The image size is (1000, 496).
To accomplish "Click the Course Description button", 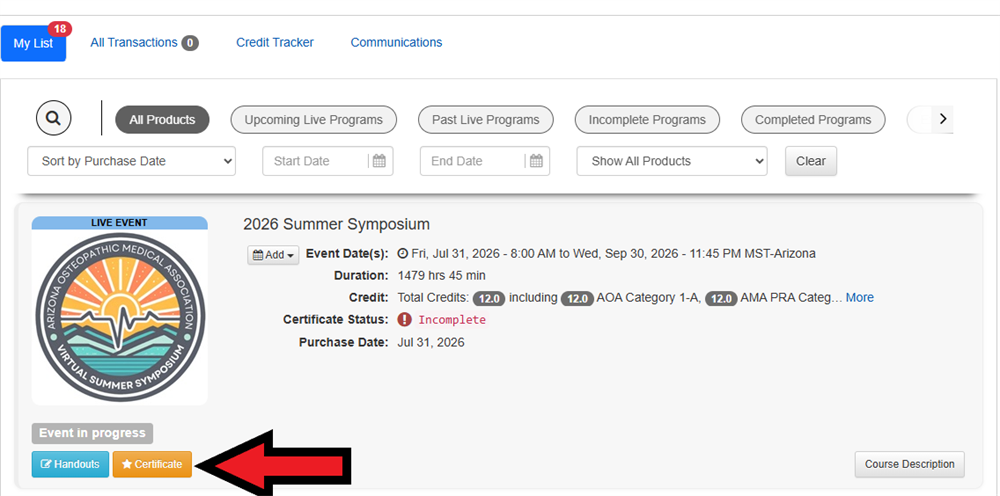I will (x=909, y=464).
